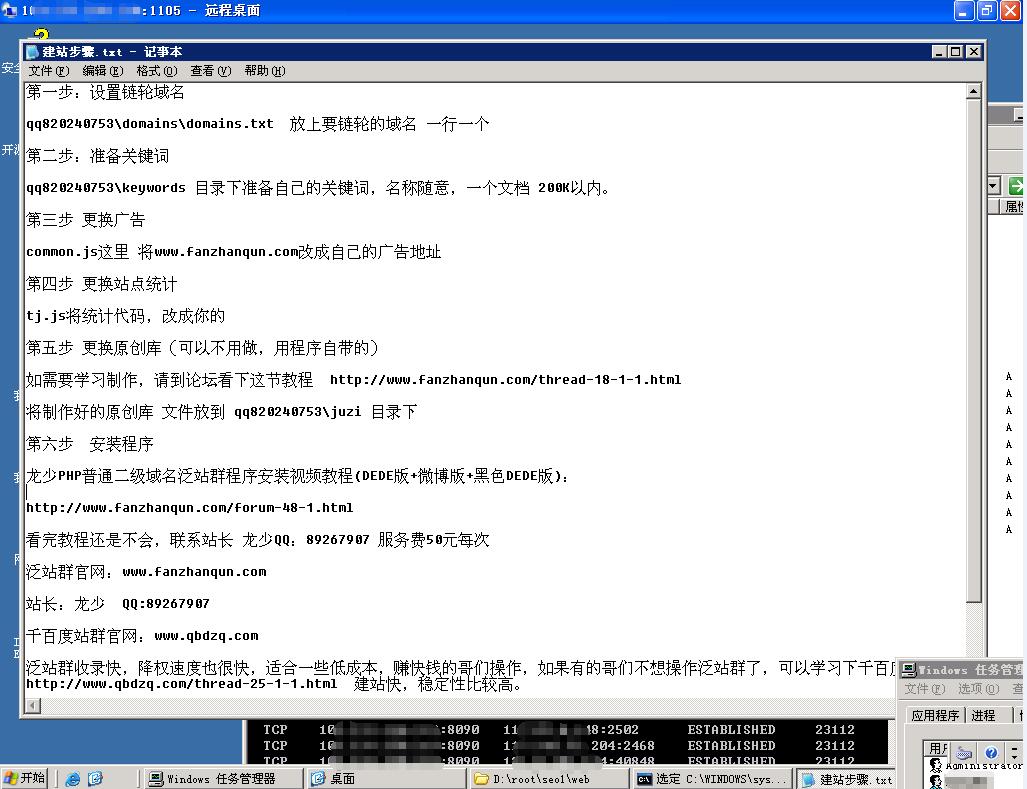Launch Internet Explorer from quick launch
This screenshot has height=789, width=1027.
point(73,779)
